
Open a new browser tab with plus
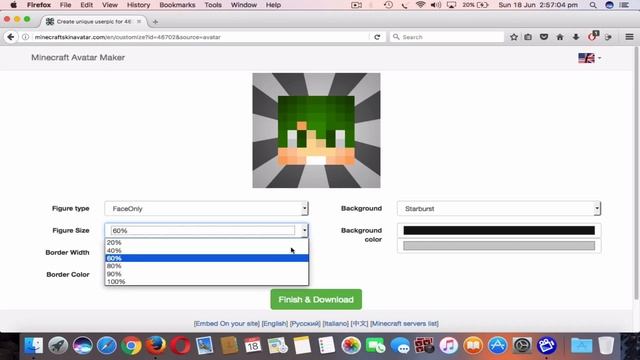(155, 22)
